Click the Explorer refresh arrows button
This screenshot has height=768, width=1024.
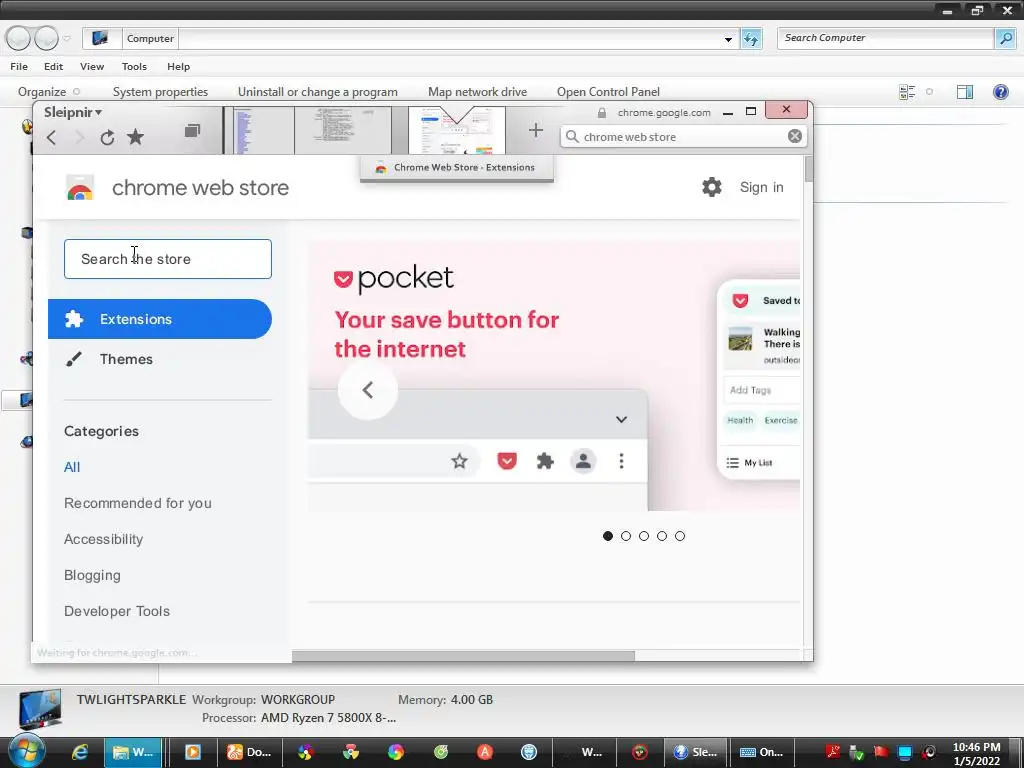pos(751,39)
